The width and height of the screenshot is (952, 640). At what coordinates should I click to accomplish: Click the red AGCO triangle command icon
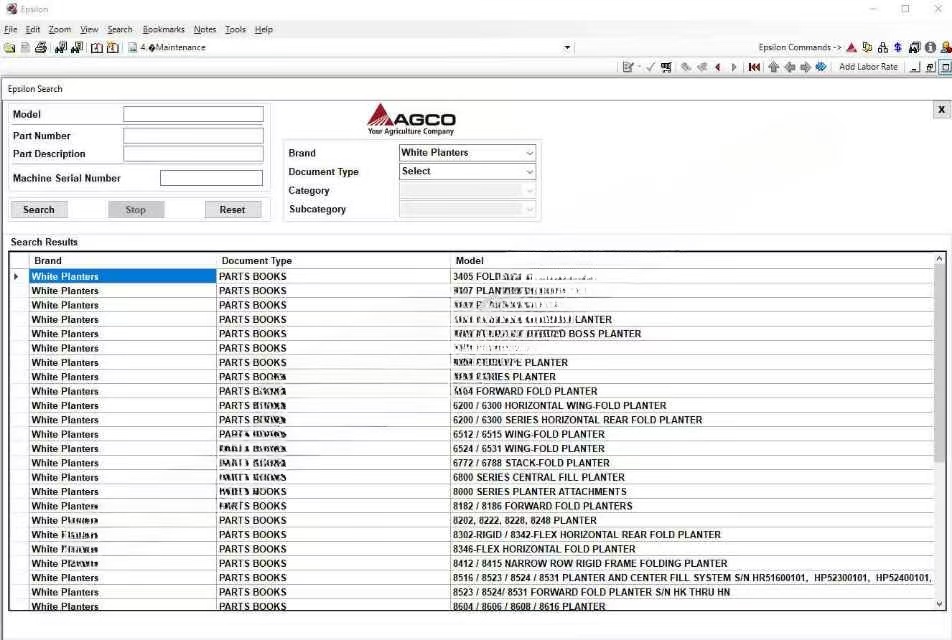click(851, 47)
